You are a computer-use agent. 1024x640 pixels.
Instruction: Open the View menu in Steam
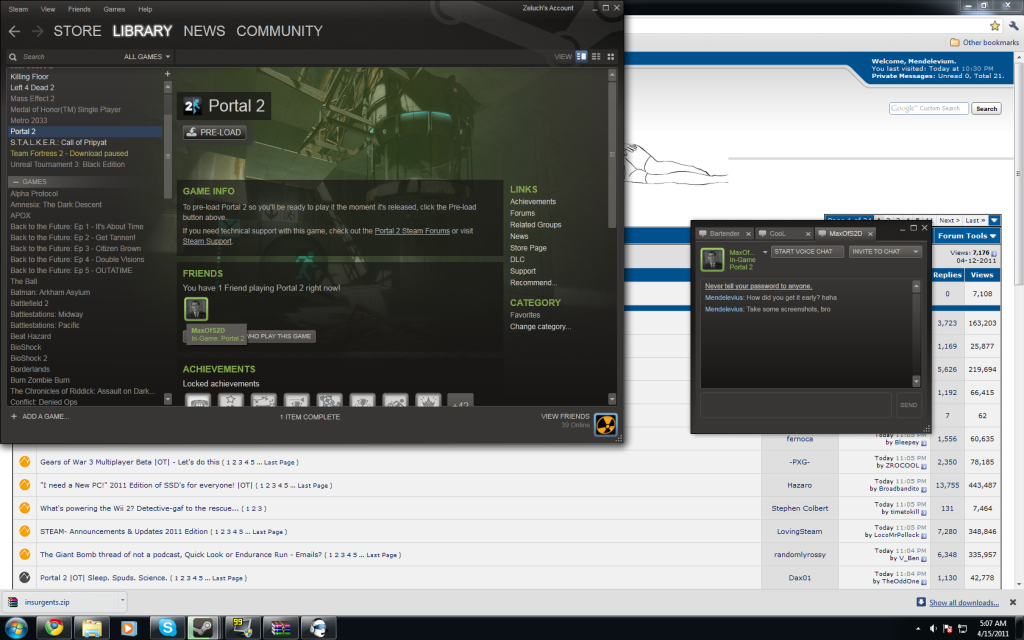pos(48,9)
